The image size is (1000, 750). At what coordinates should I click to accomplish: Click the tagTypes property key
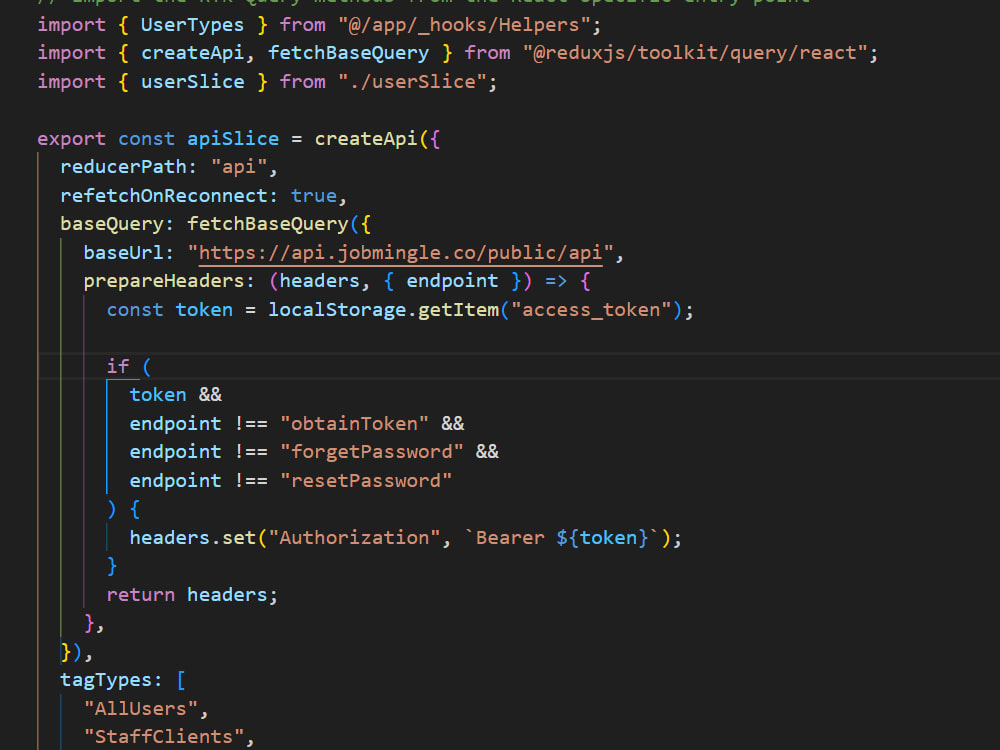tap(106, 680)
